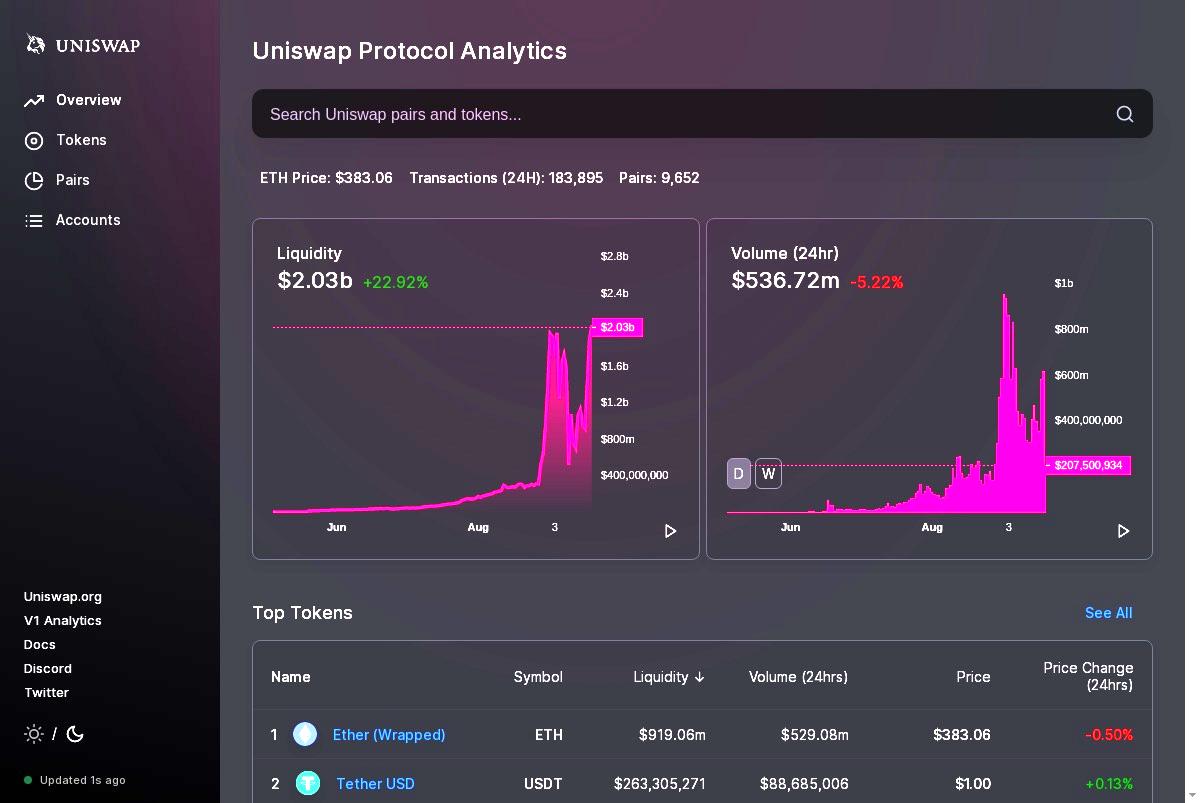Click the Uniswap Protocol Analytics heading

tap(409, 51)
